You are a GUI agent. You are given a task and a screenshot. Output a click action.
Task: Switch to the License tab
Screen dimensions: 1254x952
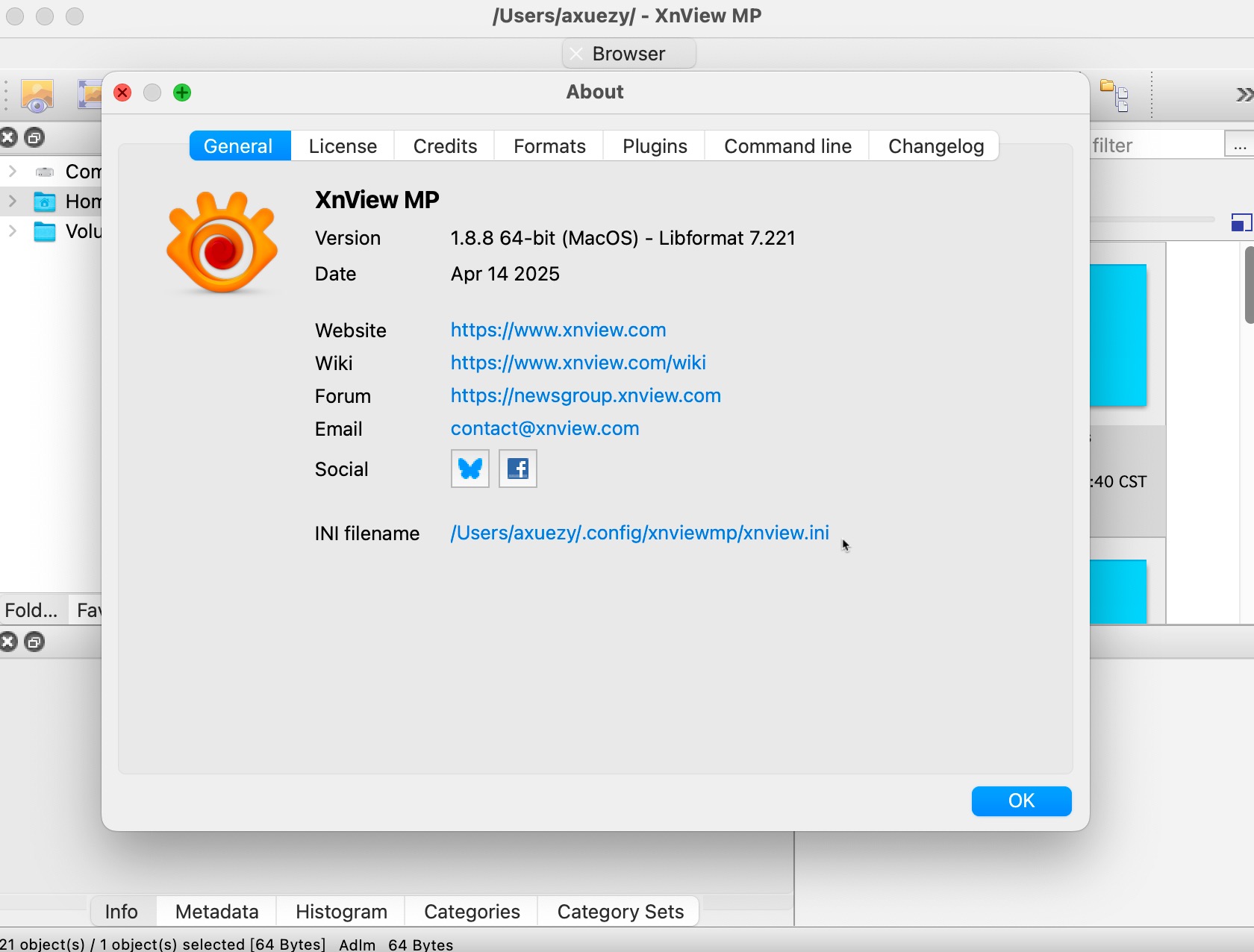(343, 146)
